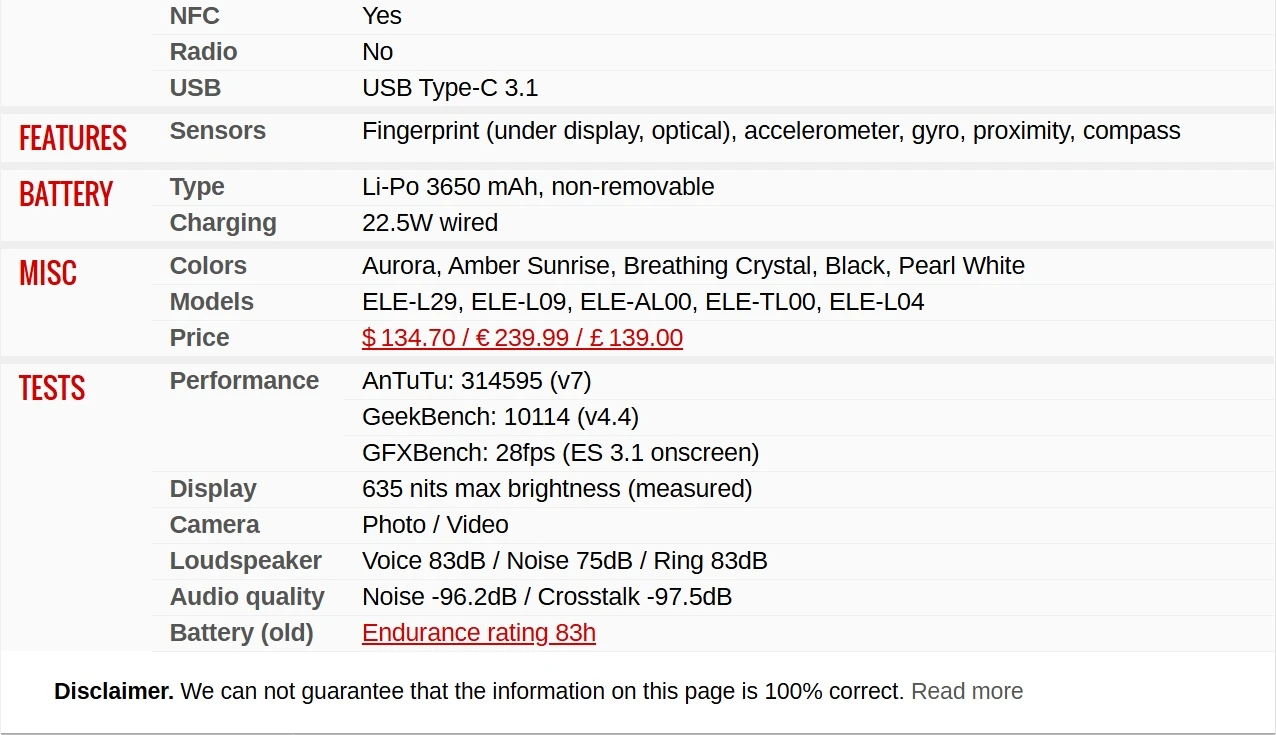Click the Display test label
The image size is (1276, 735).
(x=213, y=489)
